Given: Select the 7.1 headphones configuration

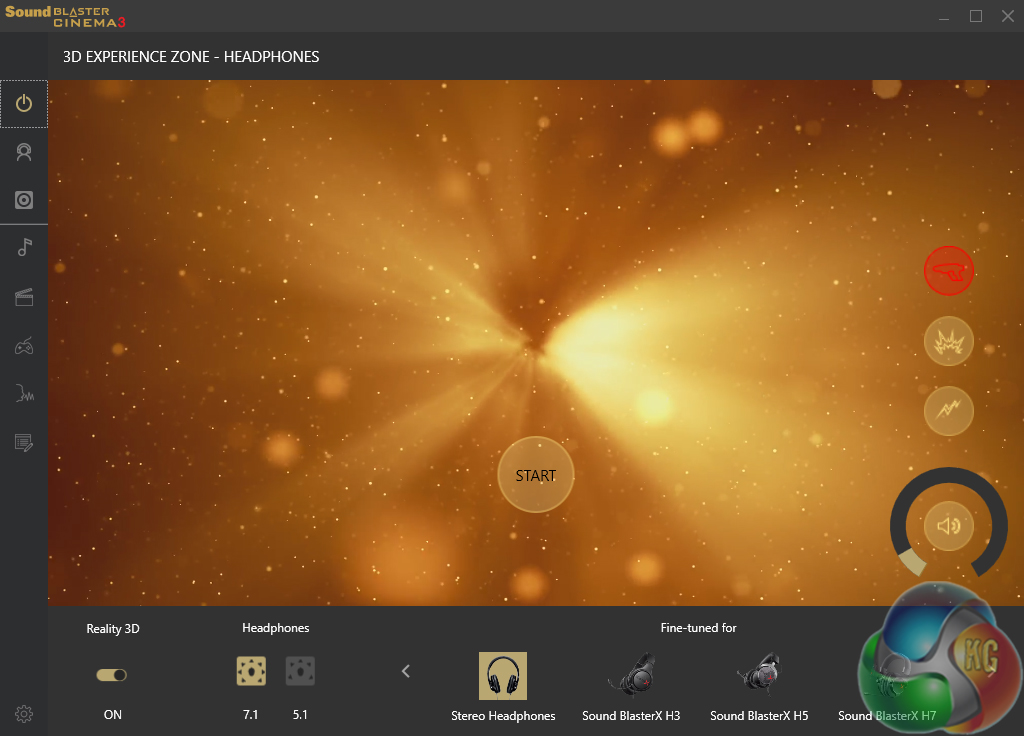Looking at the screenshot, I should [251, 671].
